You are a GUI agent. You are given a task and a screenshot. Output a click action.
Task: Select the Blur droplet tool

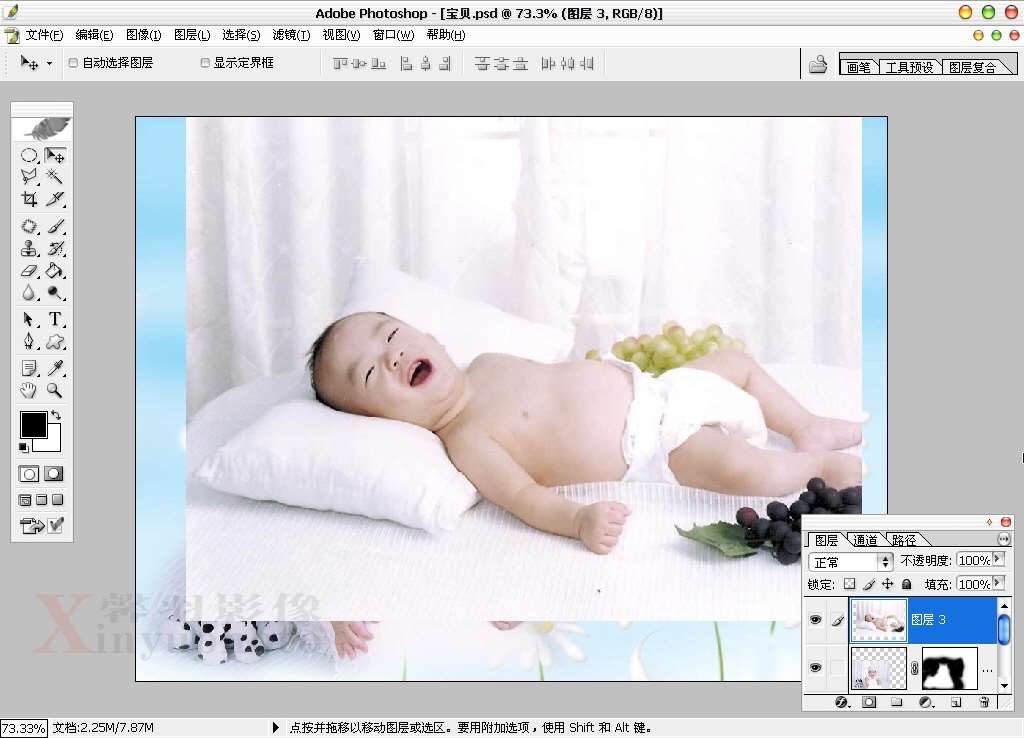[x=29, y=293]
